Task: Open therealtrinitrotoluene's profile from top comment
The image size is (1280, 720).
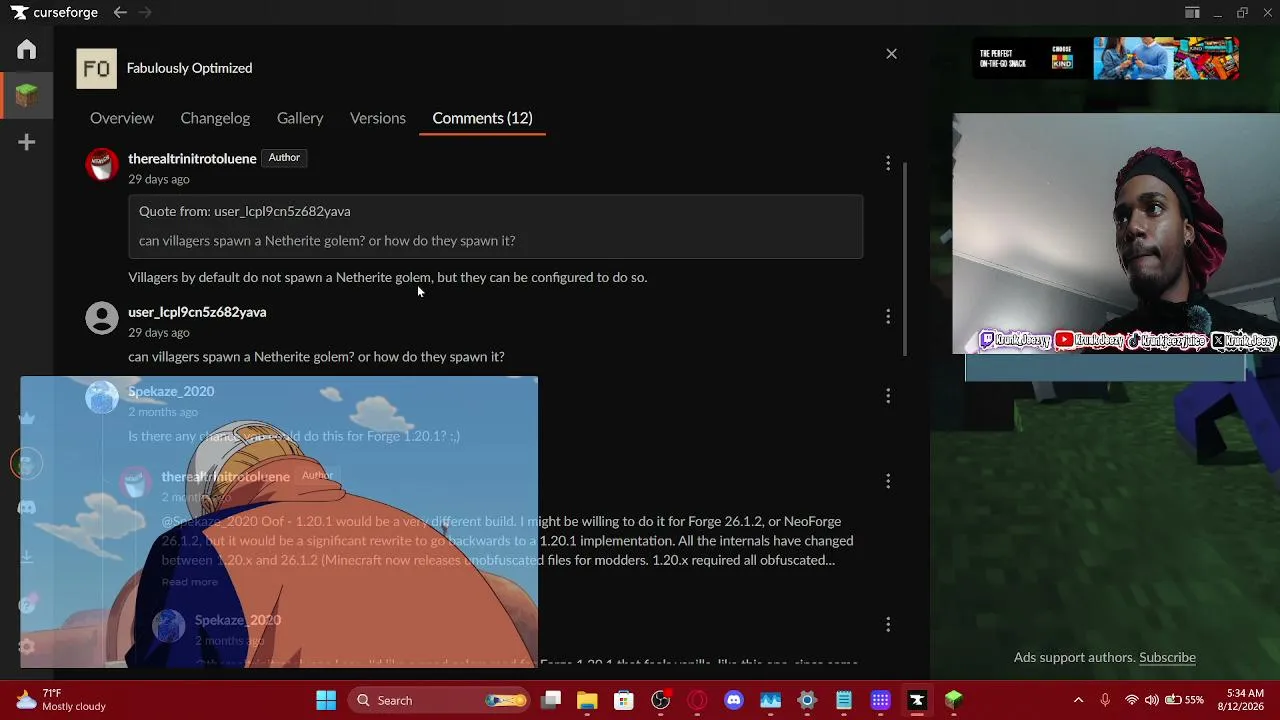Action: 192,158
